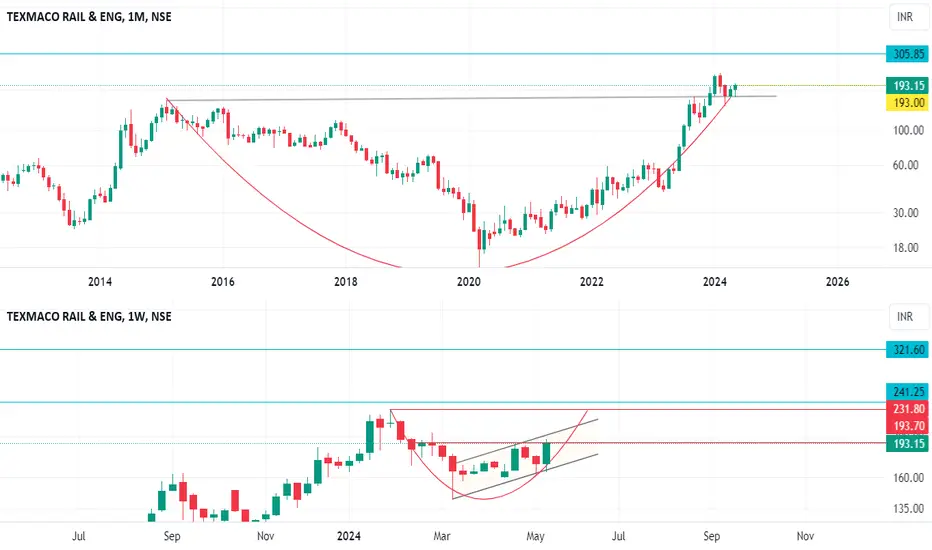Click the 2022 label on the time axis
This screenshot has width=932, height=550.
tap(591, 282)
